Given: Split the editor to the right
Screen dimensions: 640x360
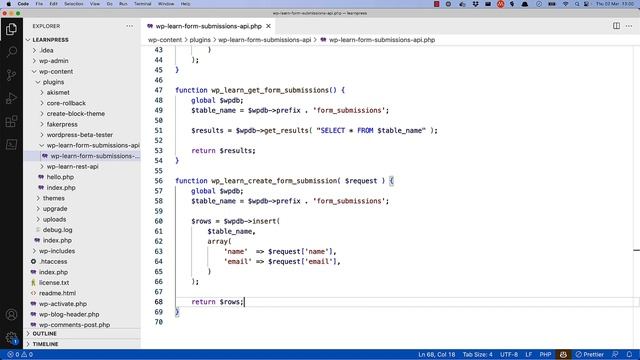Looking at the screenshot, I should (616, 26).
